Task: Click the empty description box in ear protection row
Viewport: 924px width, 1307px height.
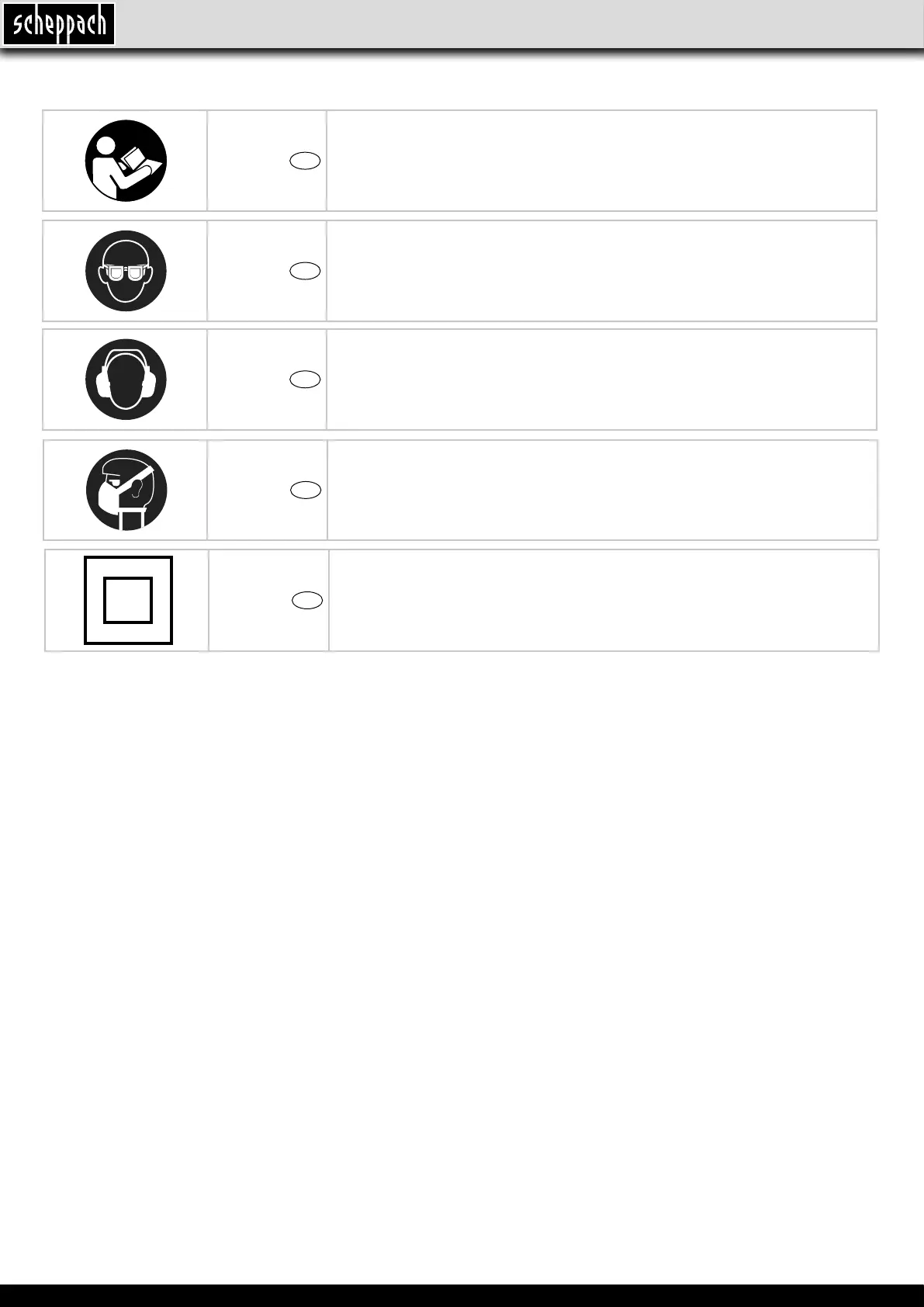Action: 601,380
